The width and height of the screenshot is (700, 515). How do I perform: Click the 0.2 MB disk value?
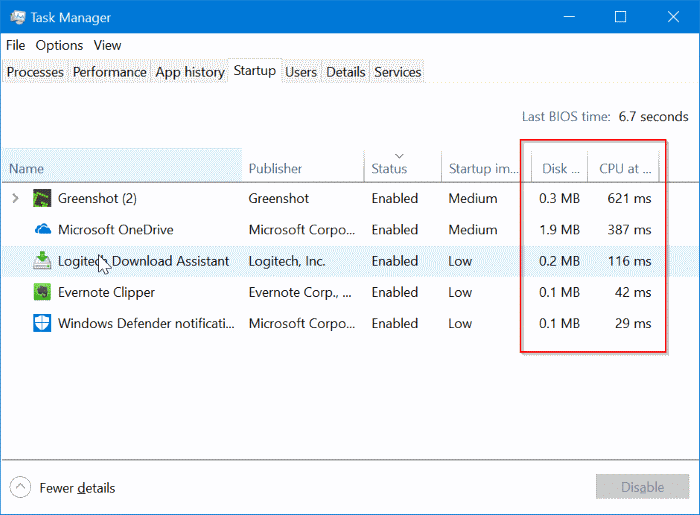[559, 261]
